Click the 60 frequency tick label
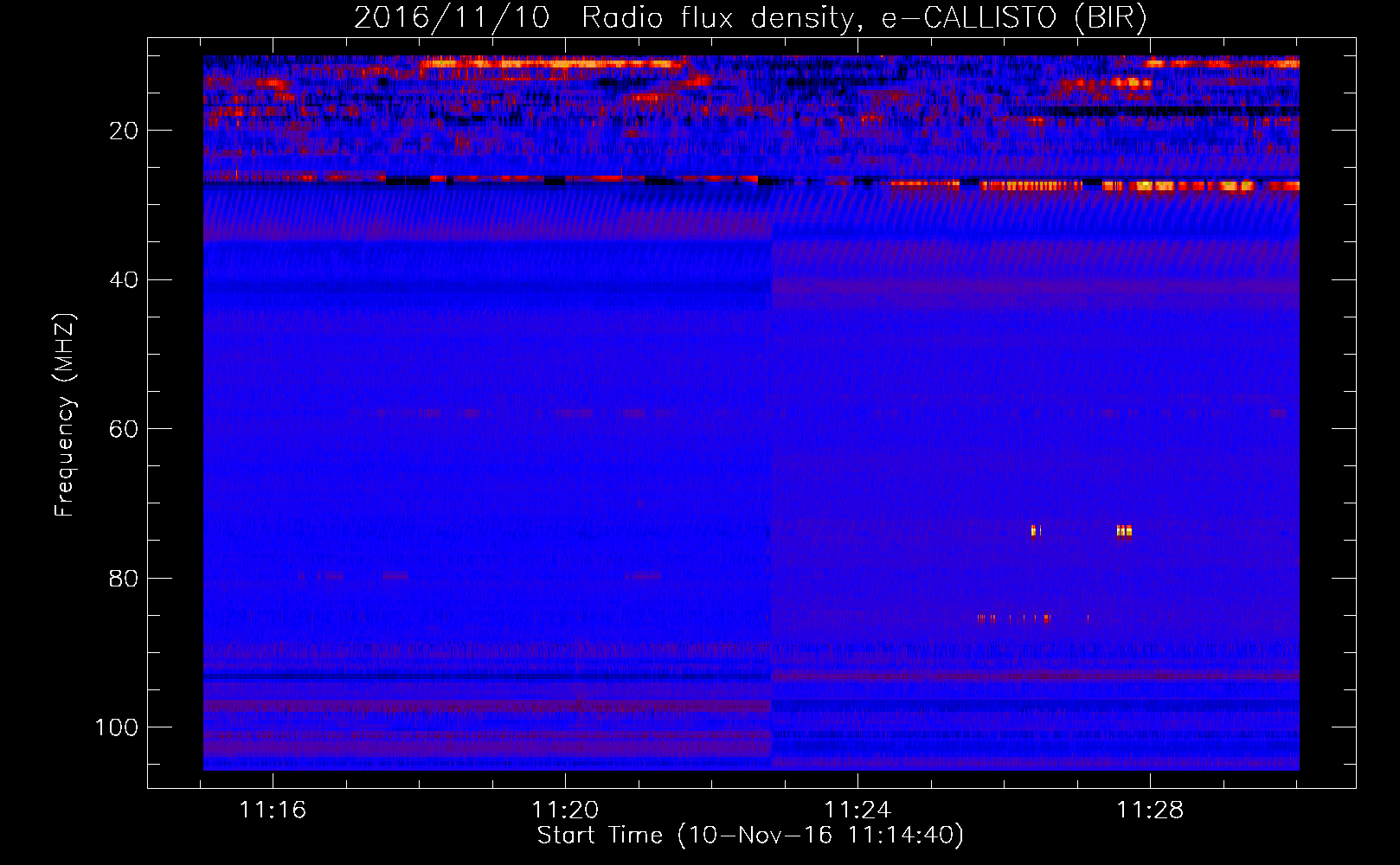 (x=124, y=429)
